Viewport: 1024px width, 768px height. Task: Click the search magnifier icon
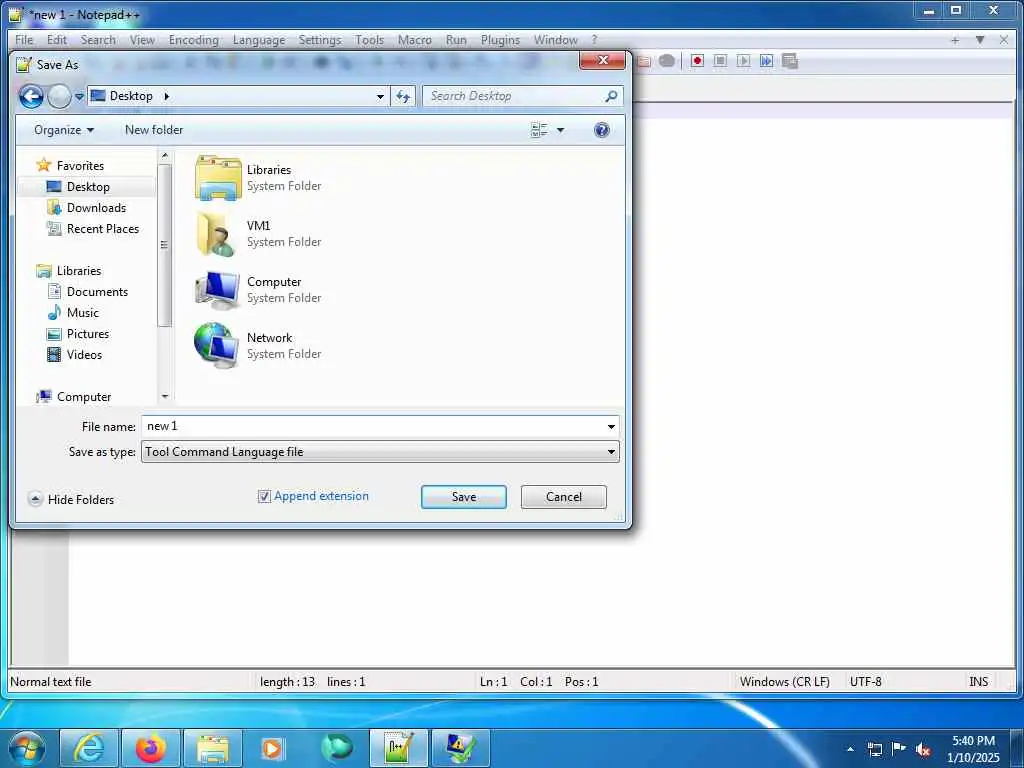coord(611,96)
